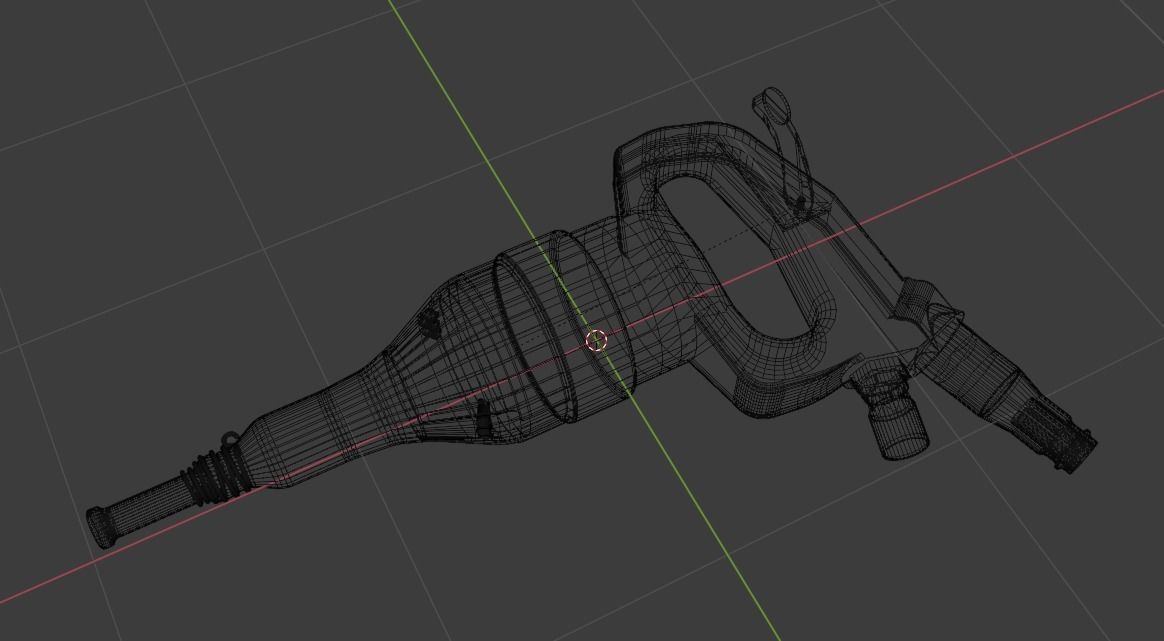1164x641 pixels.
Task: Click the 3D cursor at the origin
Action: click(x=596, y=340)
